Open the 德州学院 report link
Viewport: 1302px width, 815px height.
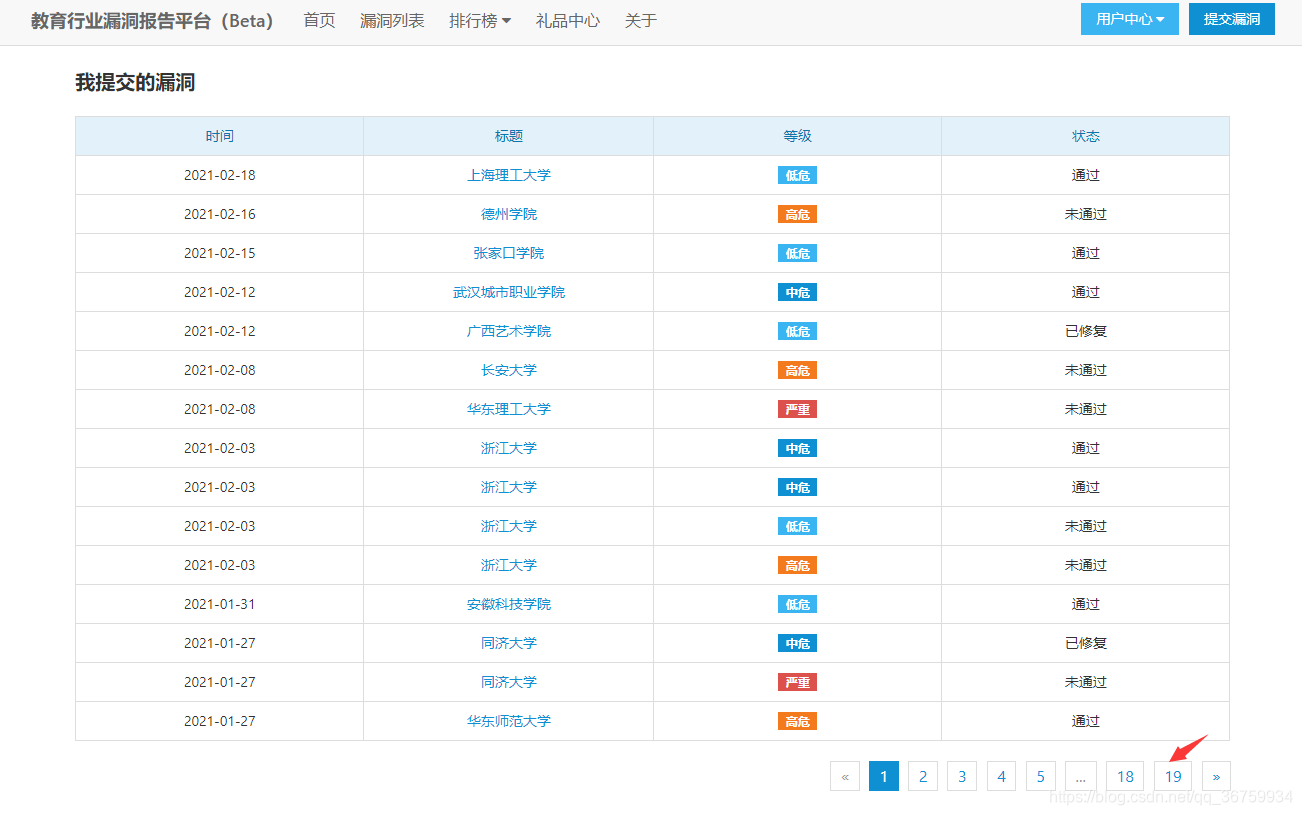point(509,214)
